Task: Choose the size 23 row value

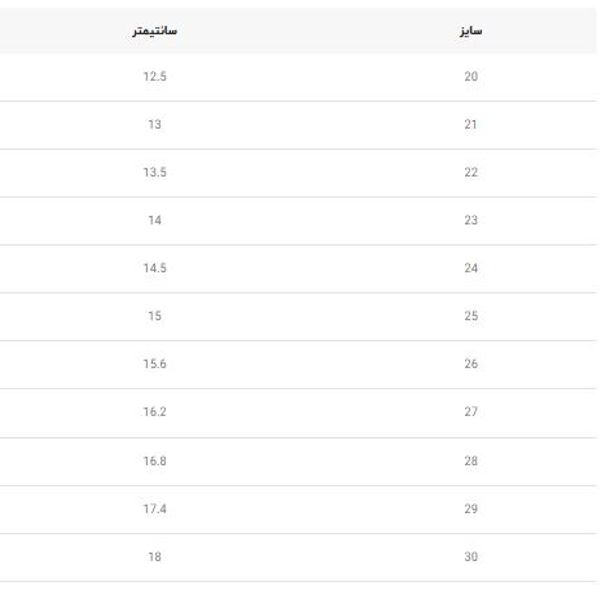Action: (x=471, y=221)
